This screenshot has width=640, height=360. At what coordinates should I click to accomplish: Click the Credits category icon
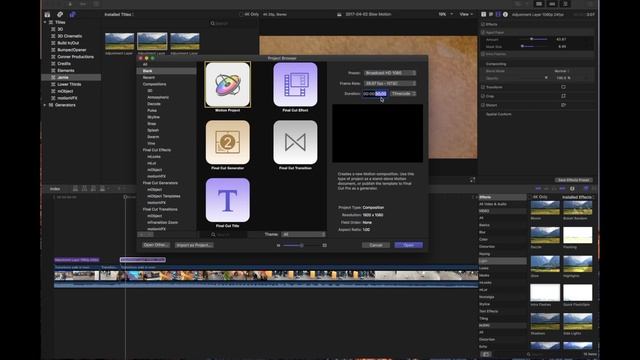coord(53,64)
